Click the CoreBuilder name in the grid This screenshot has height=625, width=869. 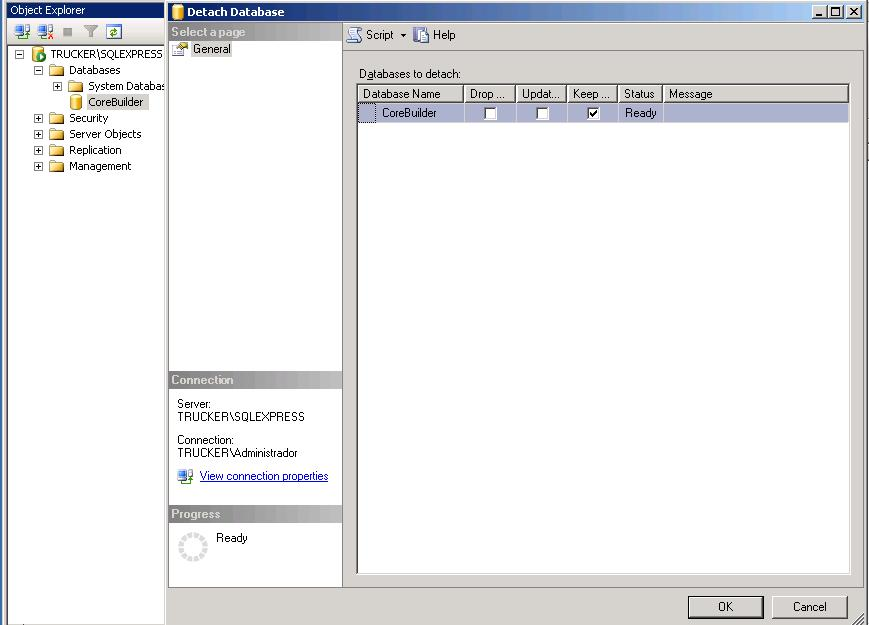(x=409, y=113)
